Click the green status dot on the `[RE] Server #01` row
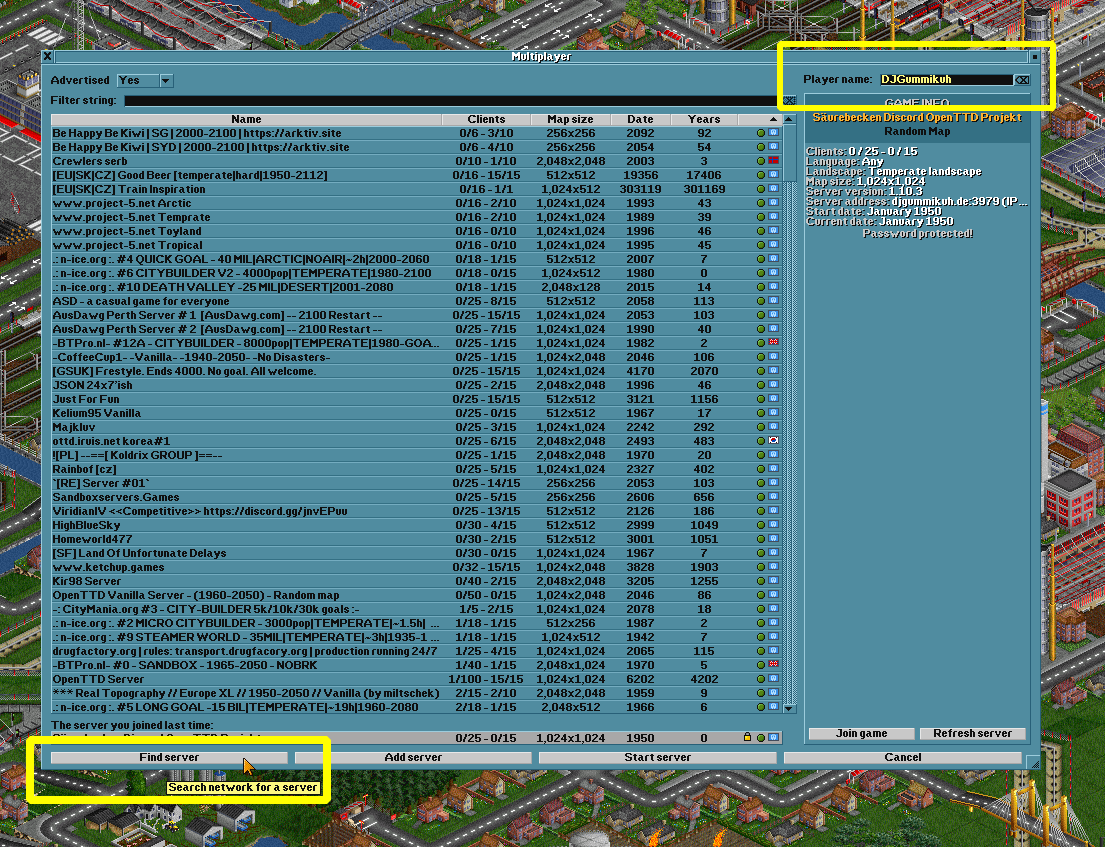Image resolution: width=1105 pixels, height=847 pixels. click(x=760, y=483)
